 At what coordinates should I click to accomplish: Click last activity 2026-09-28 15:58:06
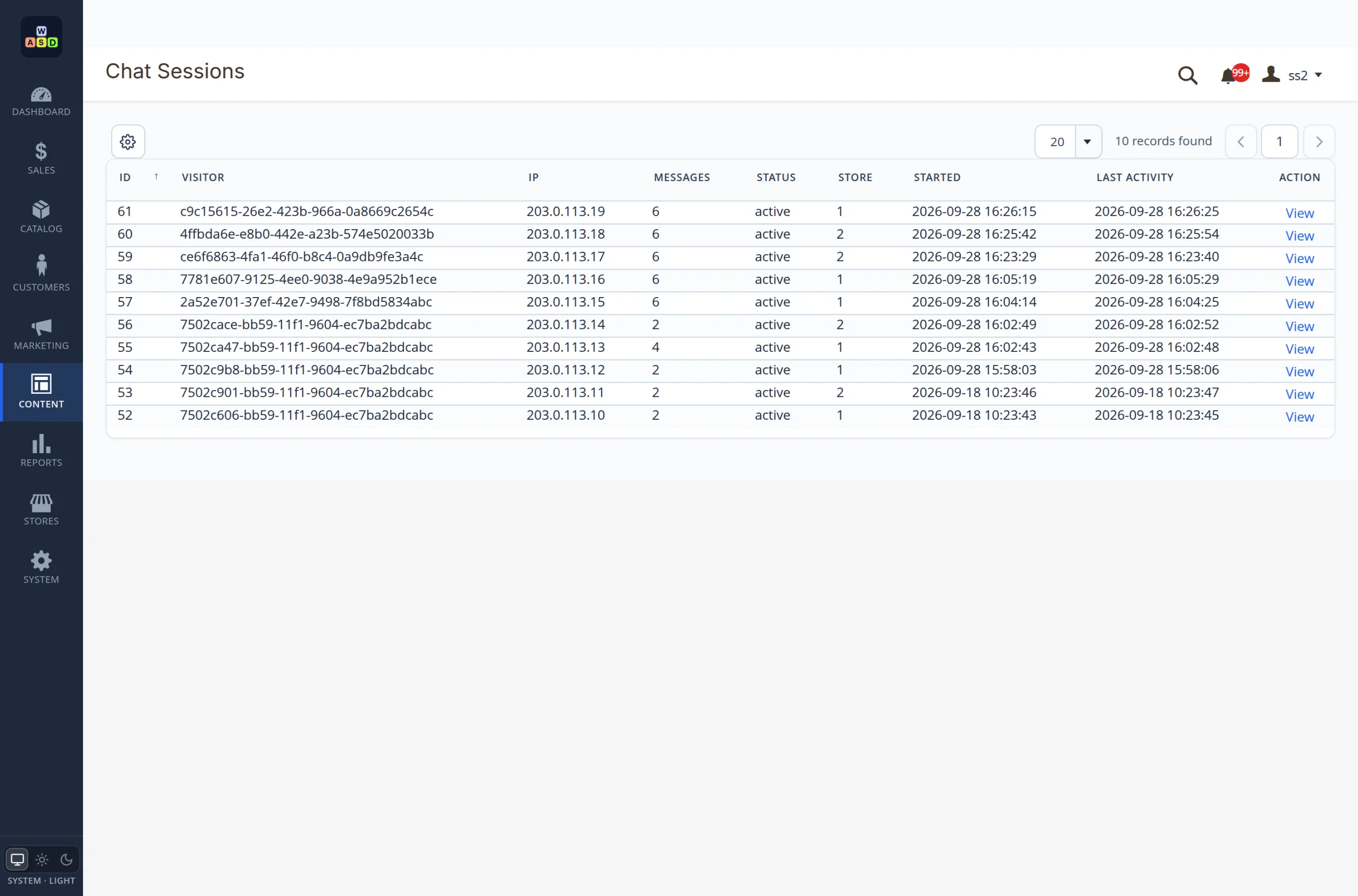pyautogui.click(x=1157, y=370)
